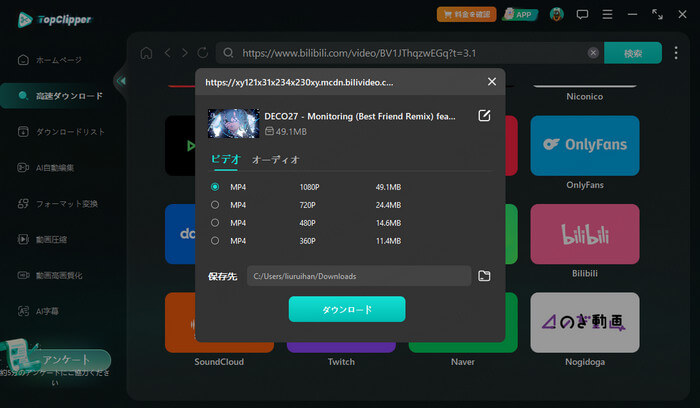
Task: Go back with the left arrow
Action: pos(168,53)
